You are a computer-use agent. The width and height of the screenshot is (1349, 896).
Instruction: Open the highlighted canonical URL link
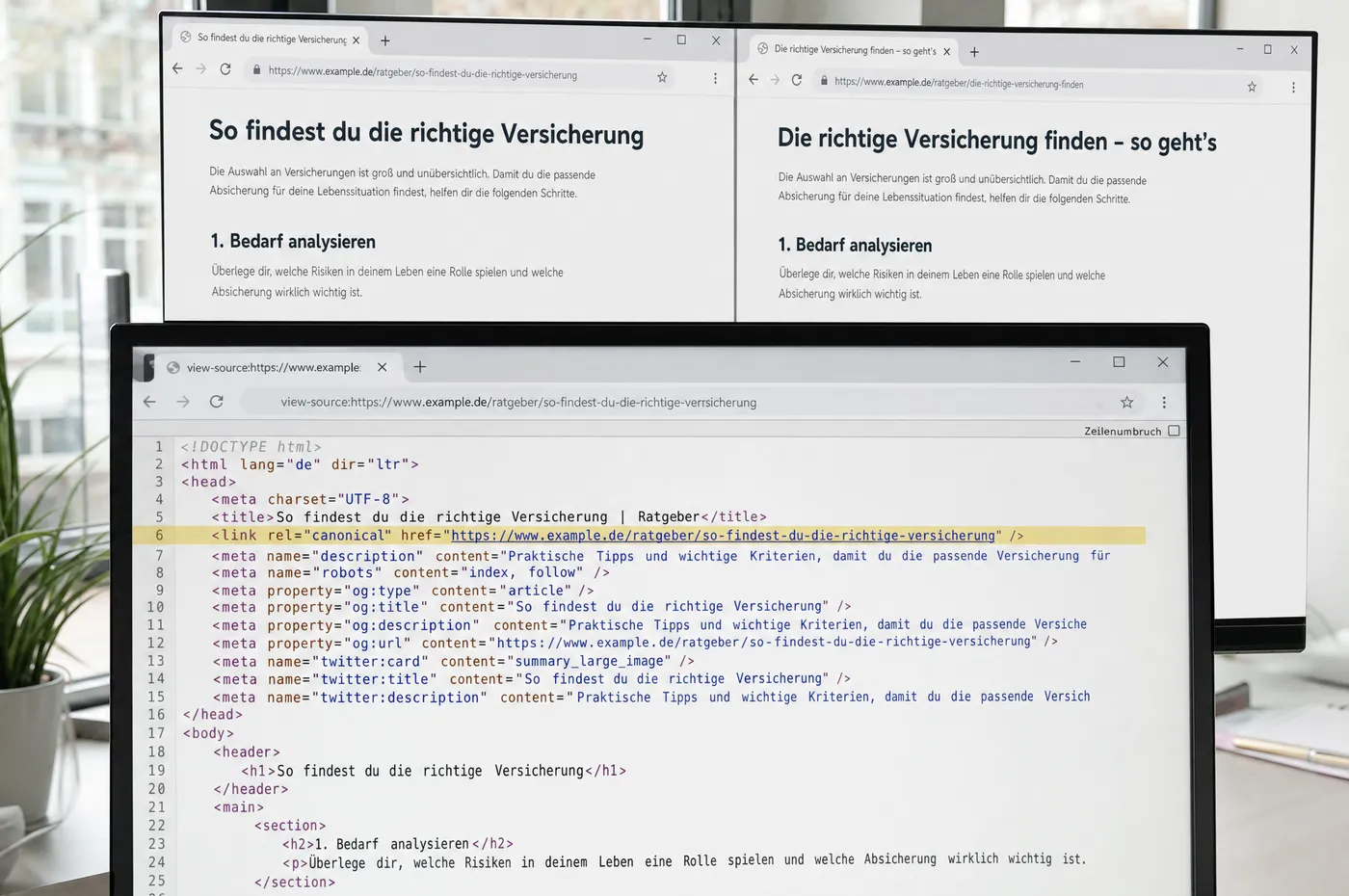tap(723, 536)
